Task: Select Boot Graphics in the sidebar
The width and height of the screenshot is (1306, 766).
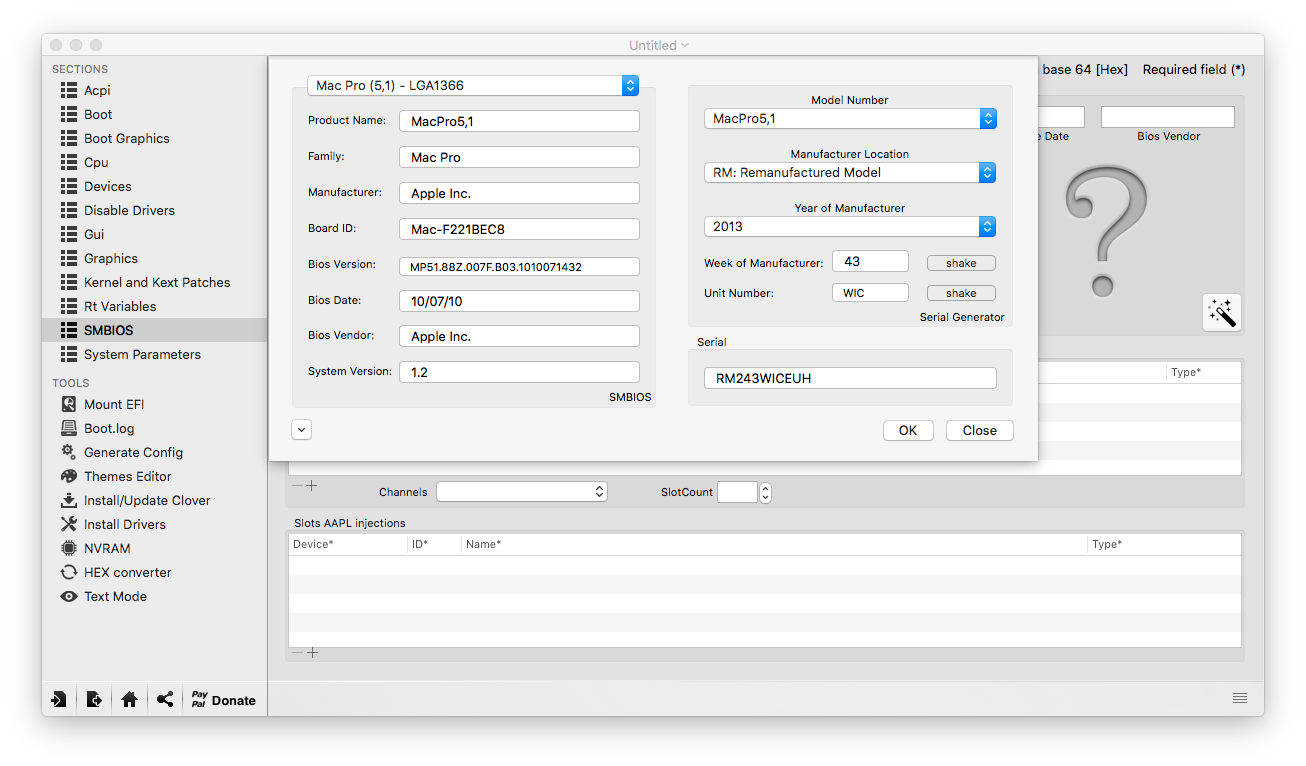Action: (126, 138)
